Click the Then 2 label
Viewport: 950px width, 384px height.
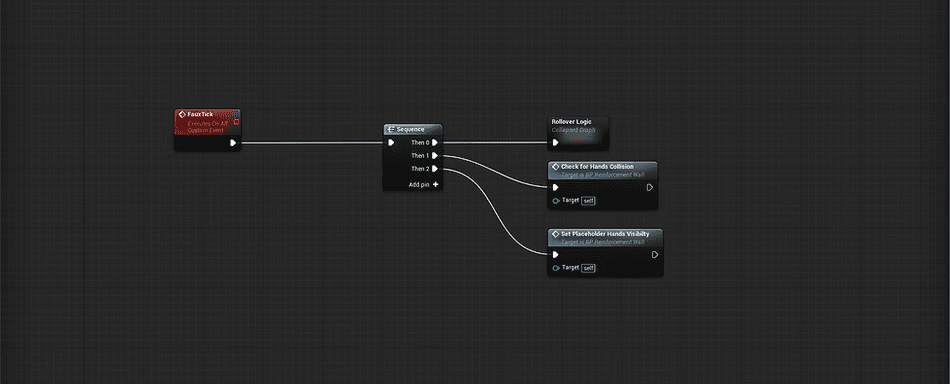420,169
